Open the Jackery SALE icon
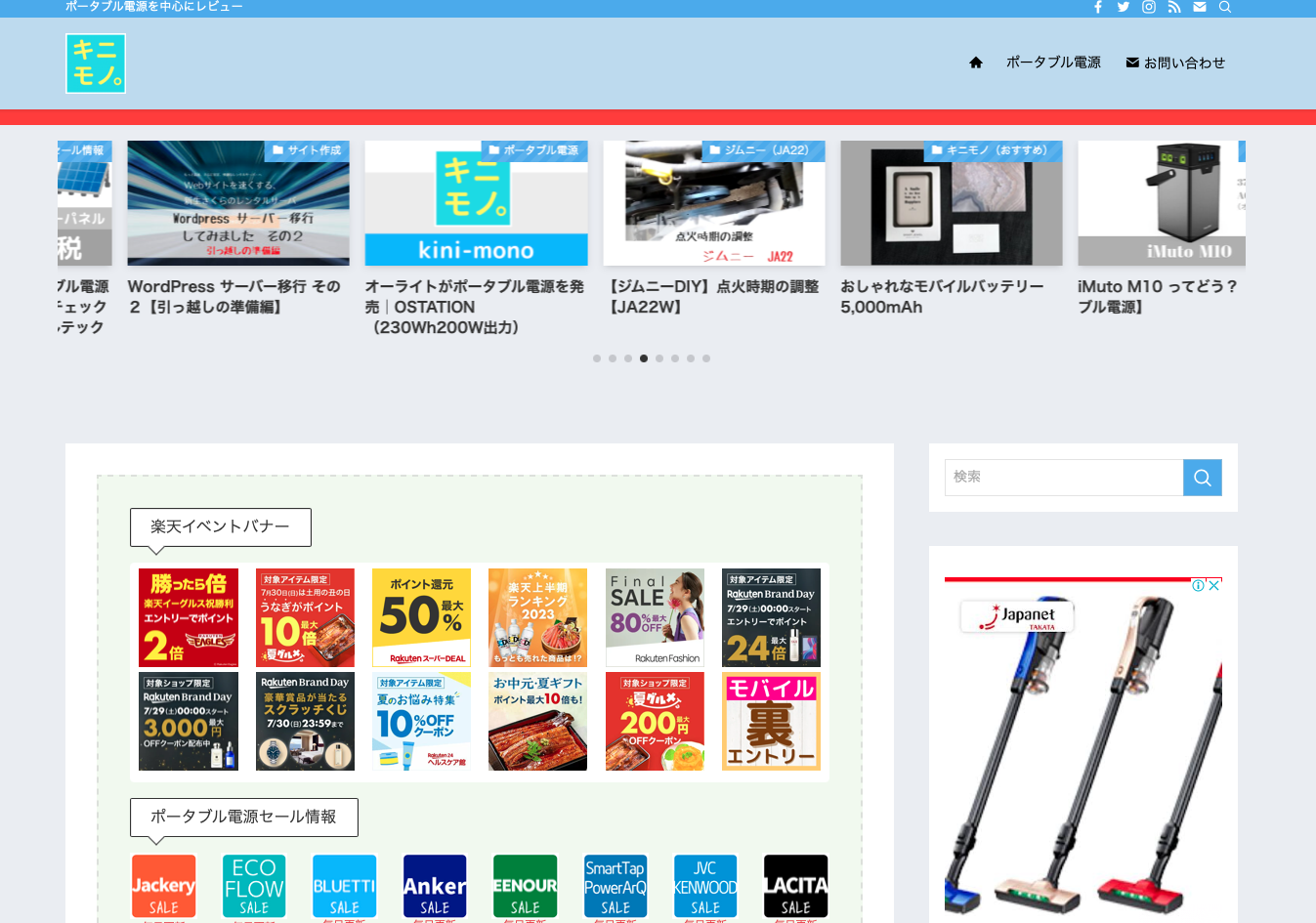This screenshot has width=1316, height=923. tap(164, 886)
